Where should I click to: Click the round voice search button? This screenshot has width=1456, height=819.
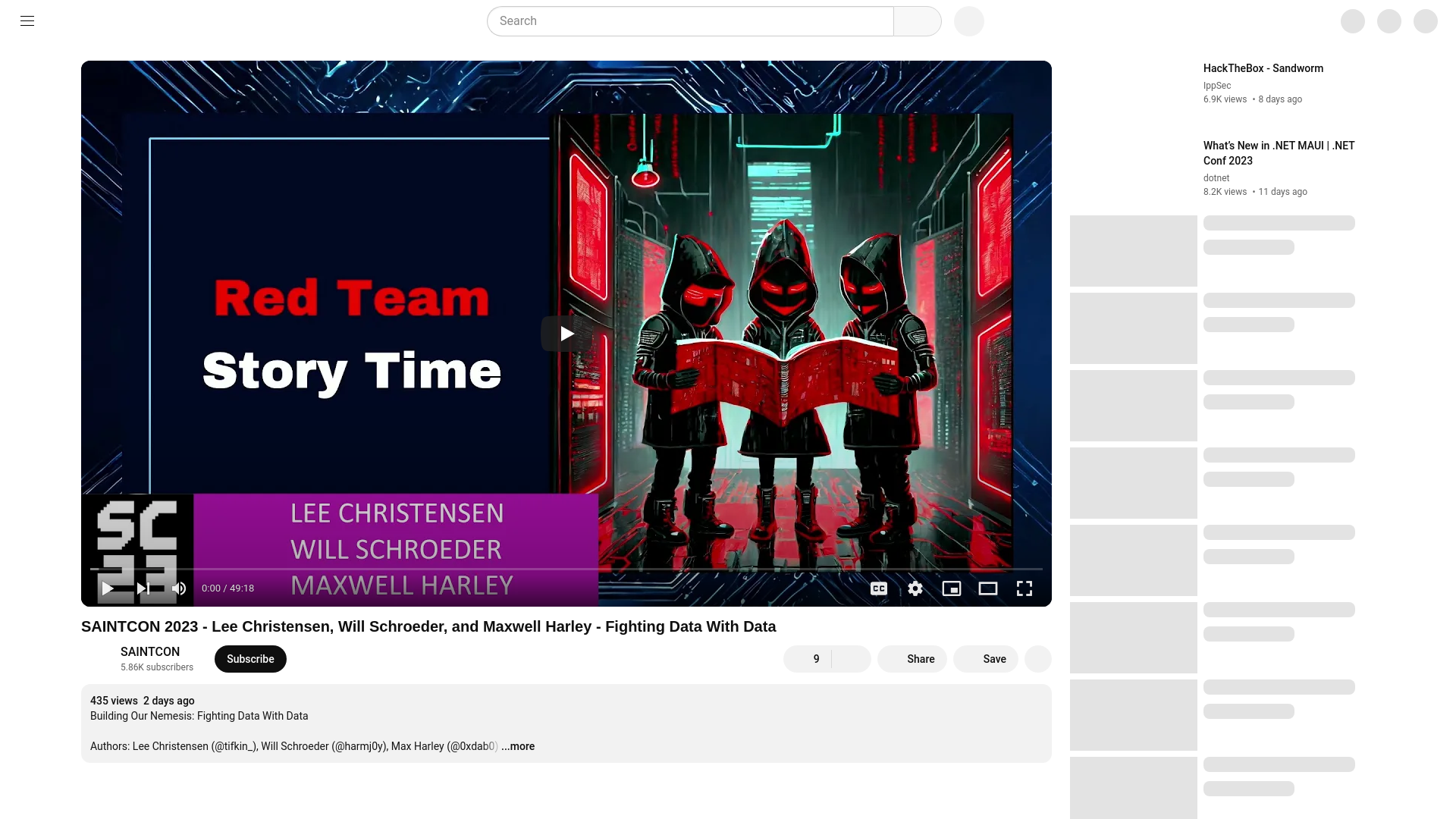point(969,21)
